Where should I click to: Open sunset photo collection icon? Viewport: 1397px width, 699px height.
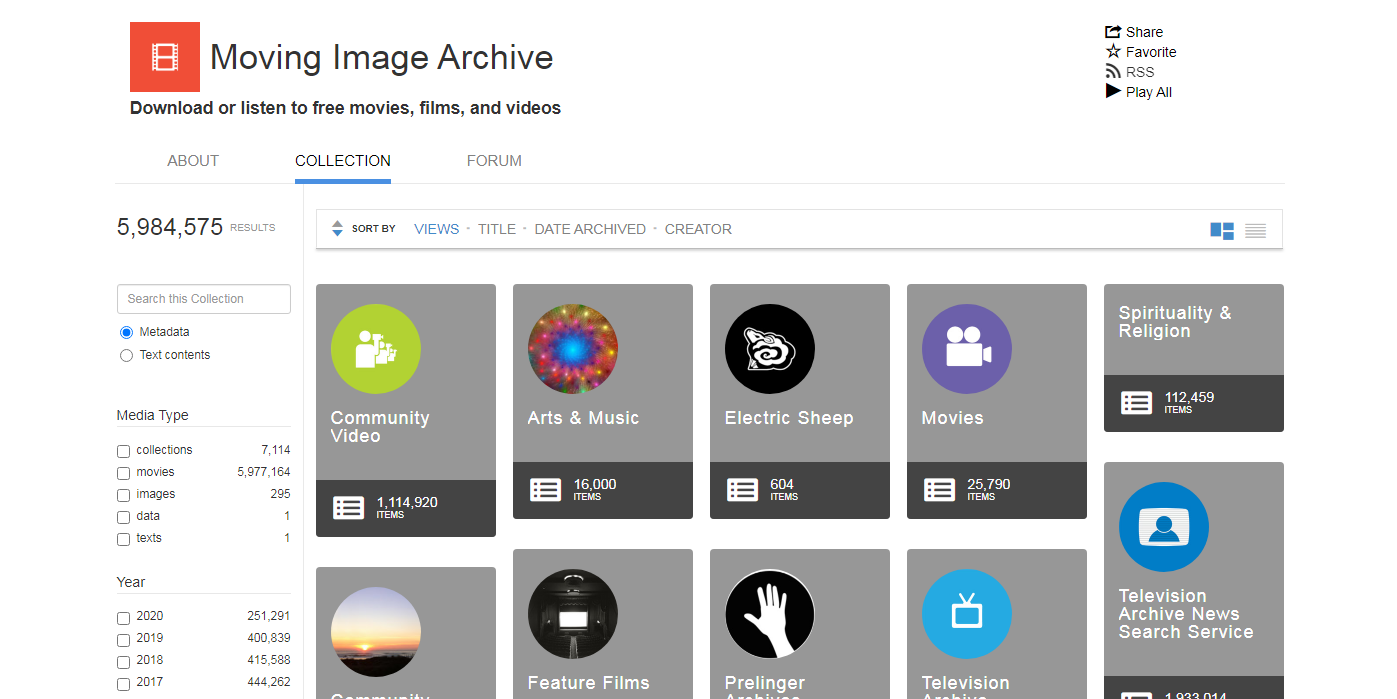point(376,632)
